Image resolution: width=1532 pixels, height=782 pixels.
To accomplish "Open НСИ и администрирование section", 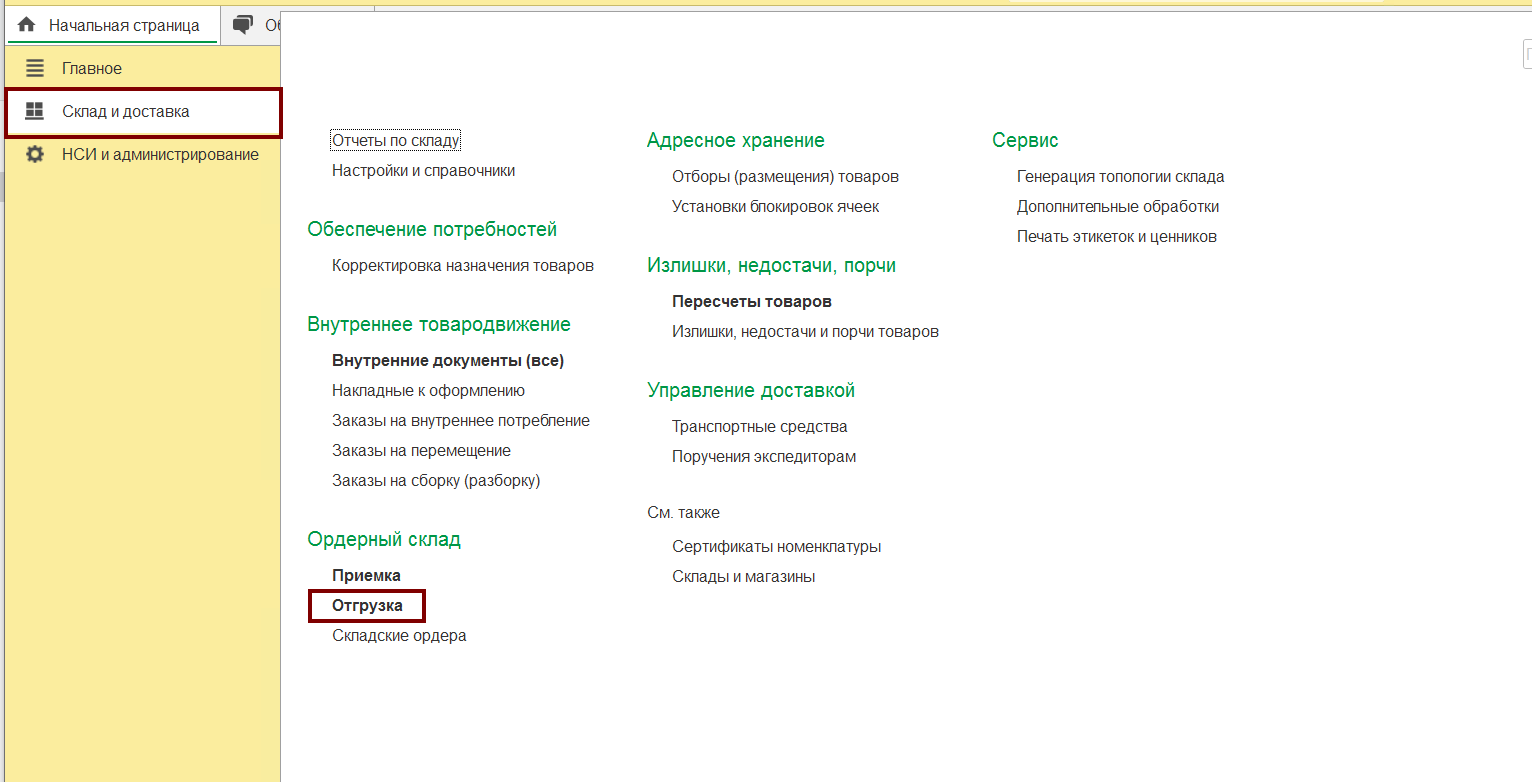I will pyautogui.click(x=142, y=155).
